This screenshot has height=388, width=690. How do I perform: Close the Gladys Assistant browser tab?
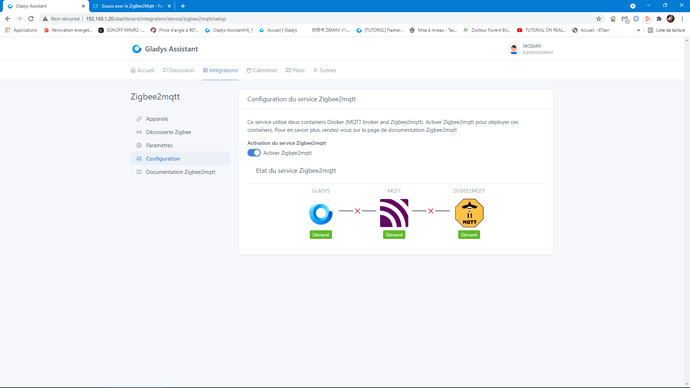83,6
